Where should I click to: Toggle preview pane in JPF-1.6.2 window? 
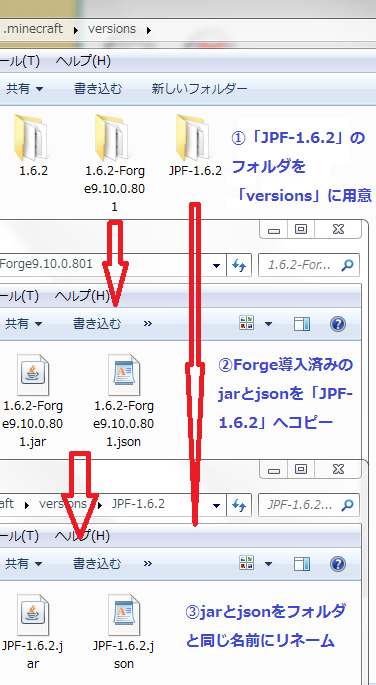(302, 564)
